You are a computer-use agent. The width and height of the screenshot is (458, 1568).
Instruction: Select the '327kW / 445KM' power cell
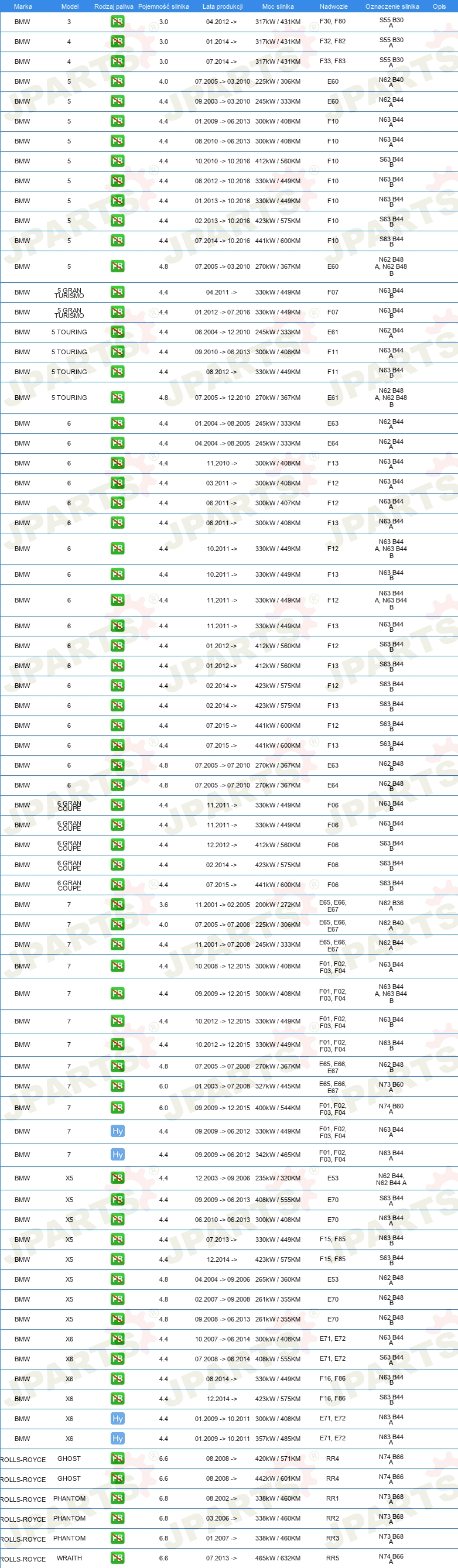click(278, 1087)
